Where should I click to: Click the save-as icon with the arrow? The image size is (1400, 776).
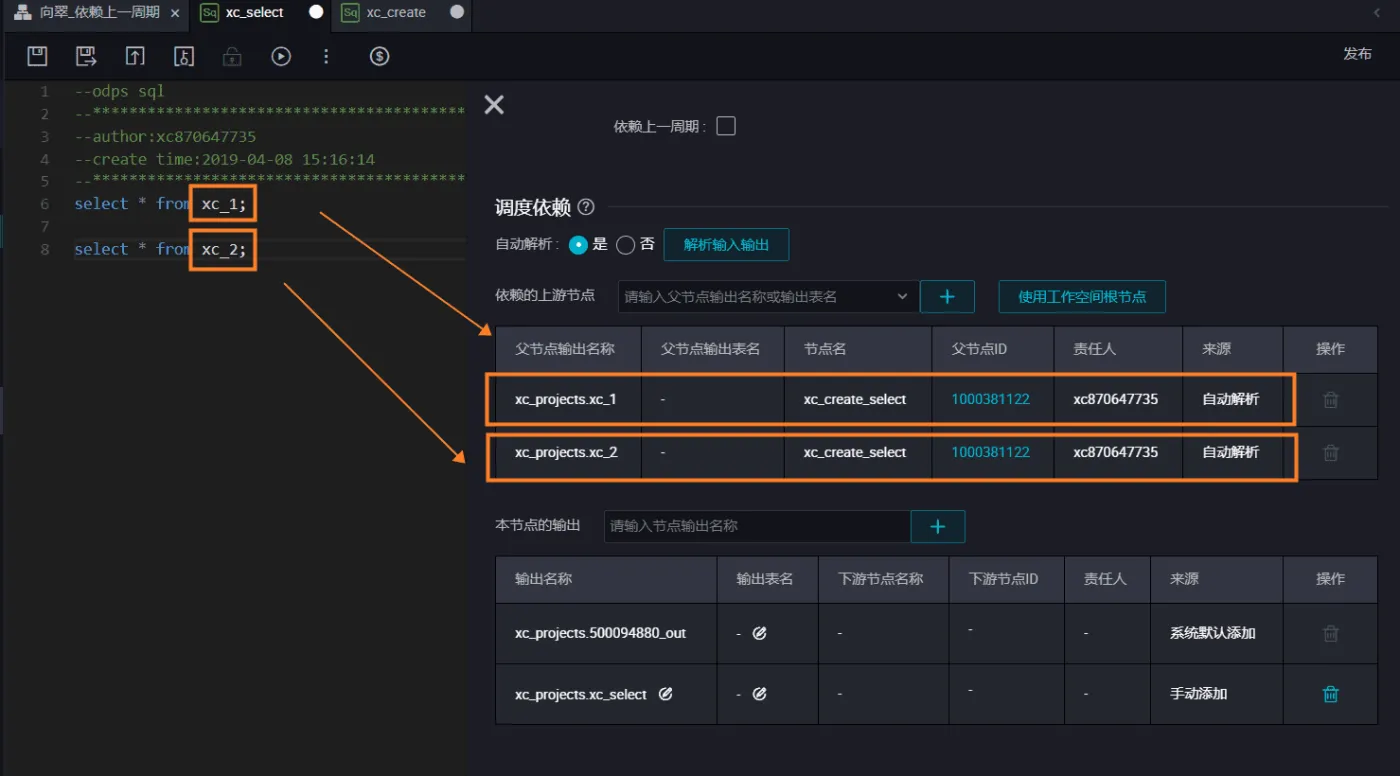pos(86,56)
